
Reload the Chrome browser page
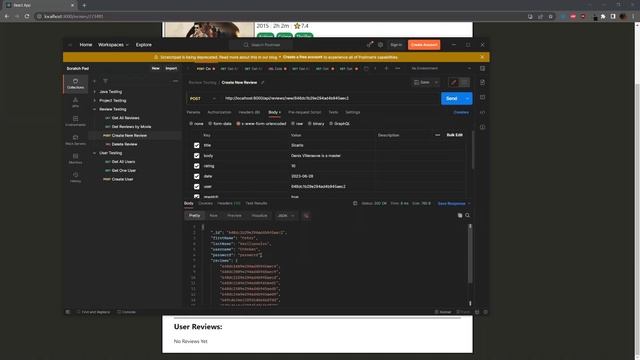[x=27, y=16]
